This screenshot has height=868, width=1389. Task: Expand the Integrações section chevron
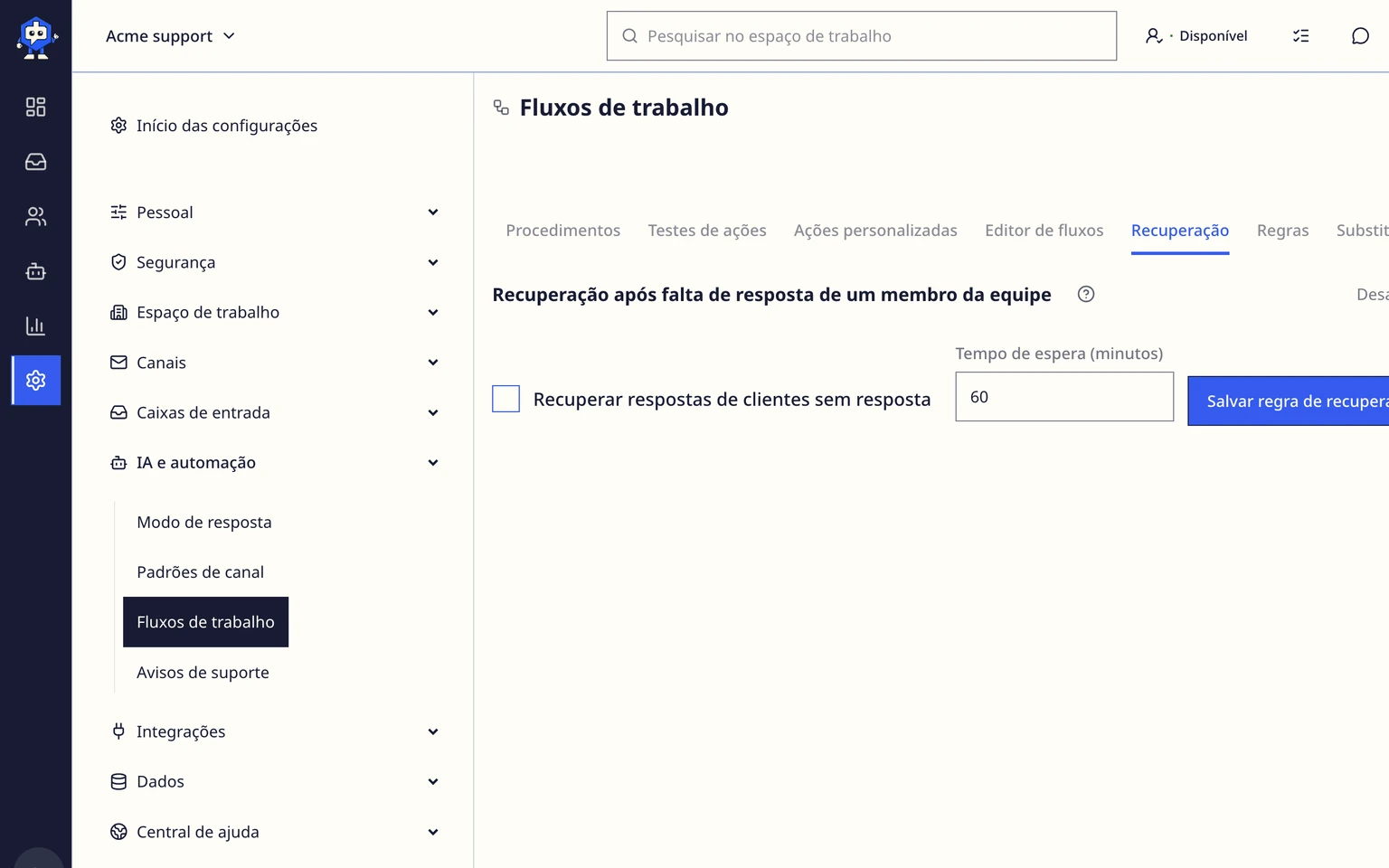coord(433,731)
